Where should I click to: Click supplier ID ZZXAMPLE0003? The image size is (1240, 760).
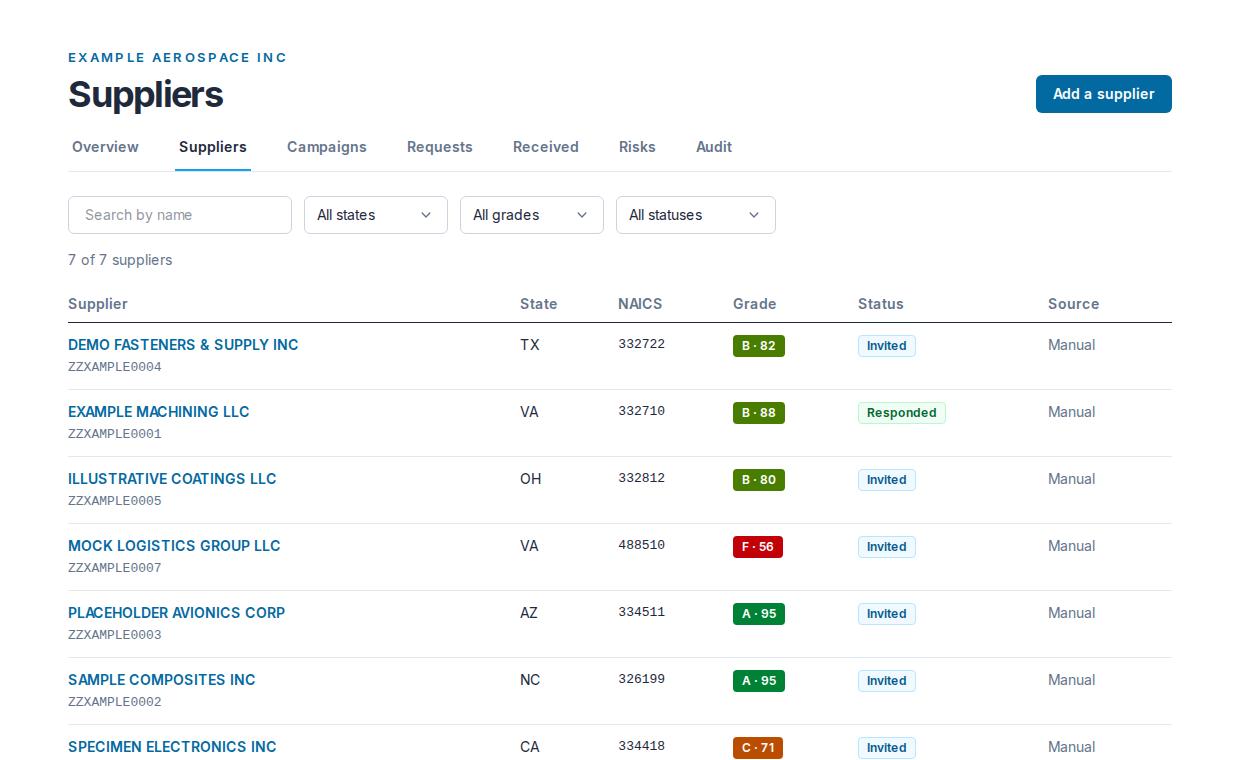[115, 635]
